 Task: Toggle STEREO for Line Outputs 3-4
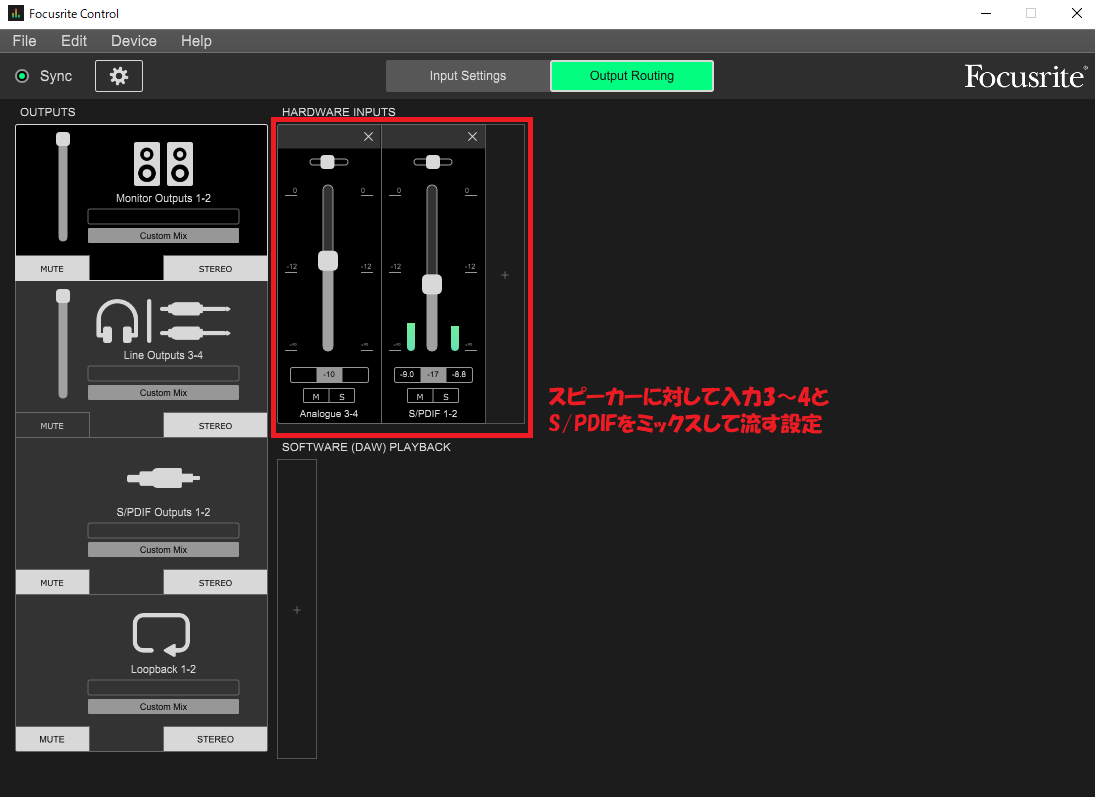point(215,425)
